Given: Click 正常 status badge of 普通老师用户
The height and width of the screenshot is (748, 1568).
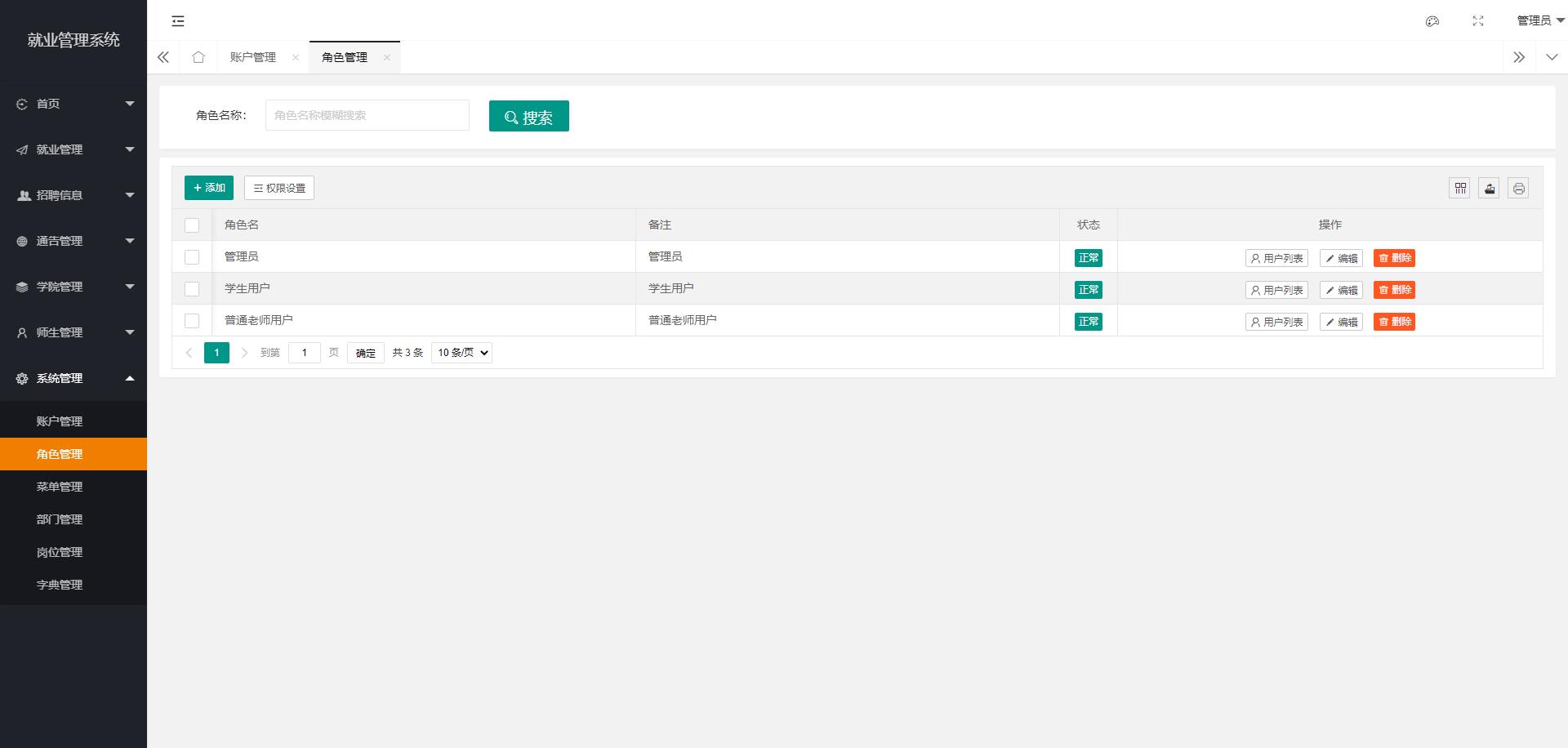Looking at the screenshot, I should point(1089,322).
